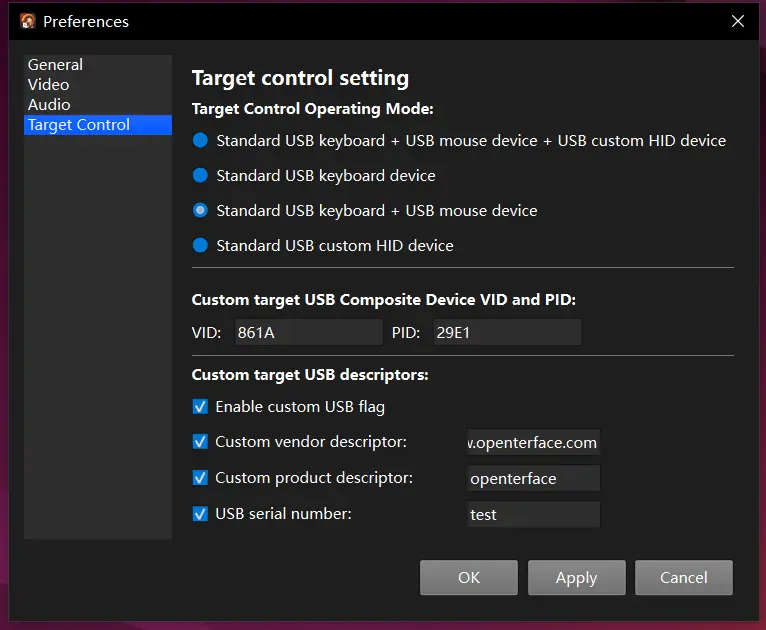Click the product descriptor field 'openterface'

[x=533, y=479]
